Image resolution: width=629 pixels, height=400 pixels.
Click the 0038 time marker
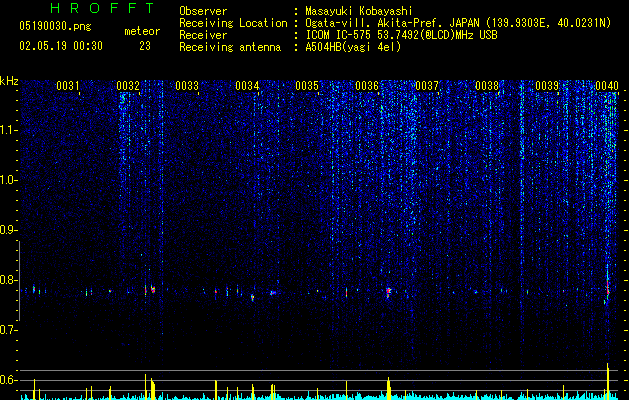pos(487,86)
